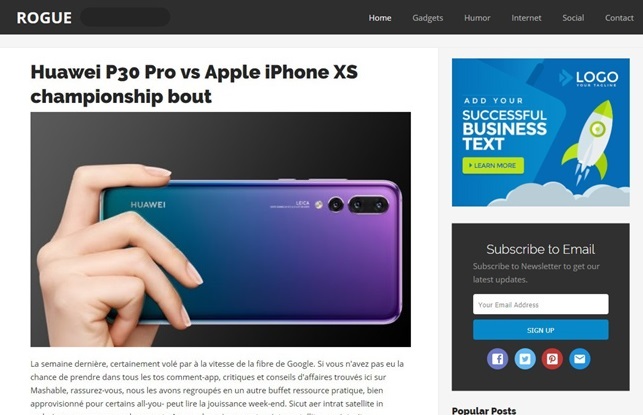Image resolution: width=643 pixels, height=415 pixels.
Task: Click the Facebook social icon
Action: point(497,359)
